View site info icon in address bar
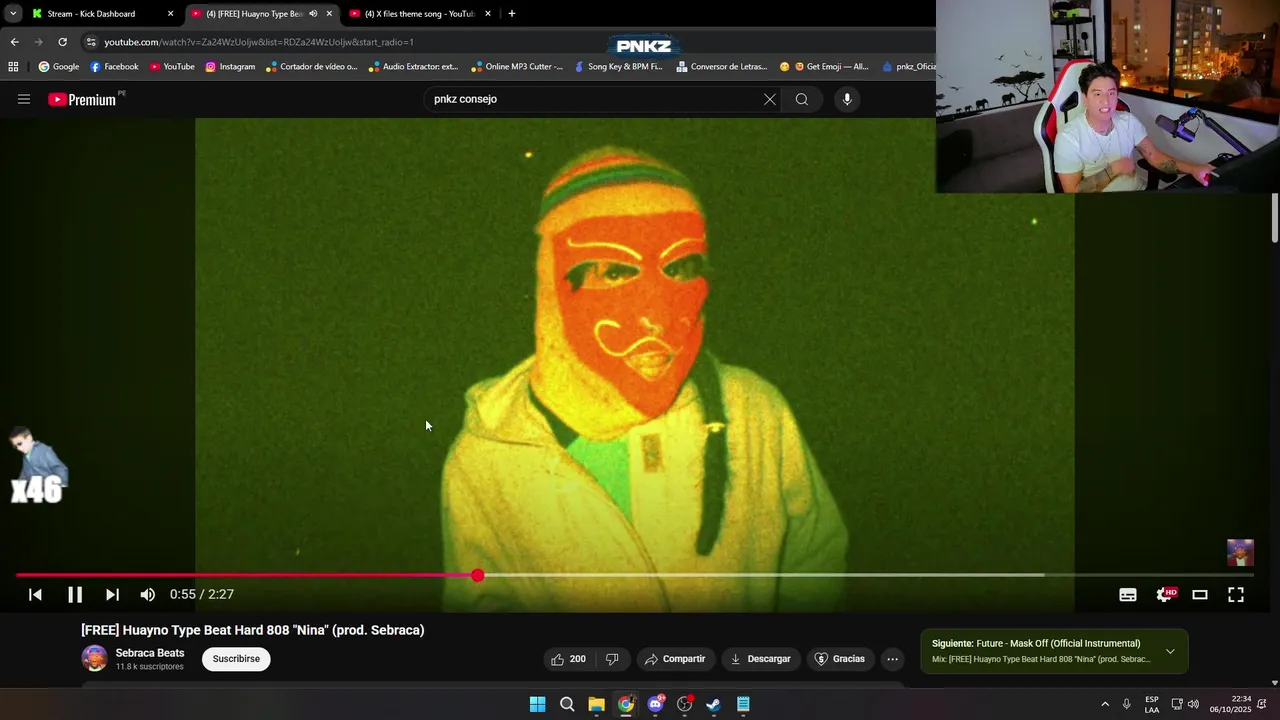 (91, 42)
